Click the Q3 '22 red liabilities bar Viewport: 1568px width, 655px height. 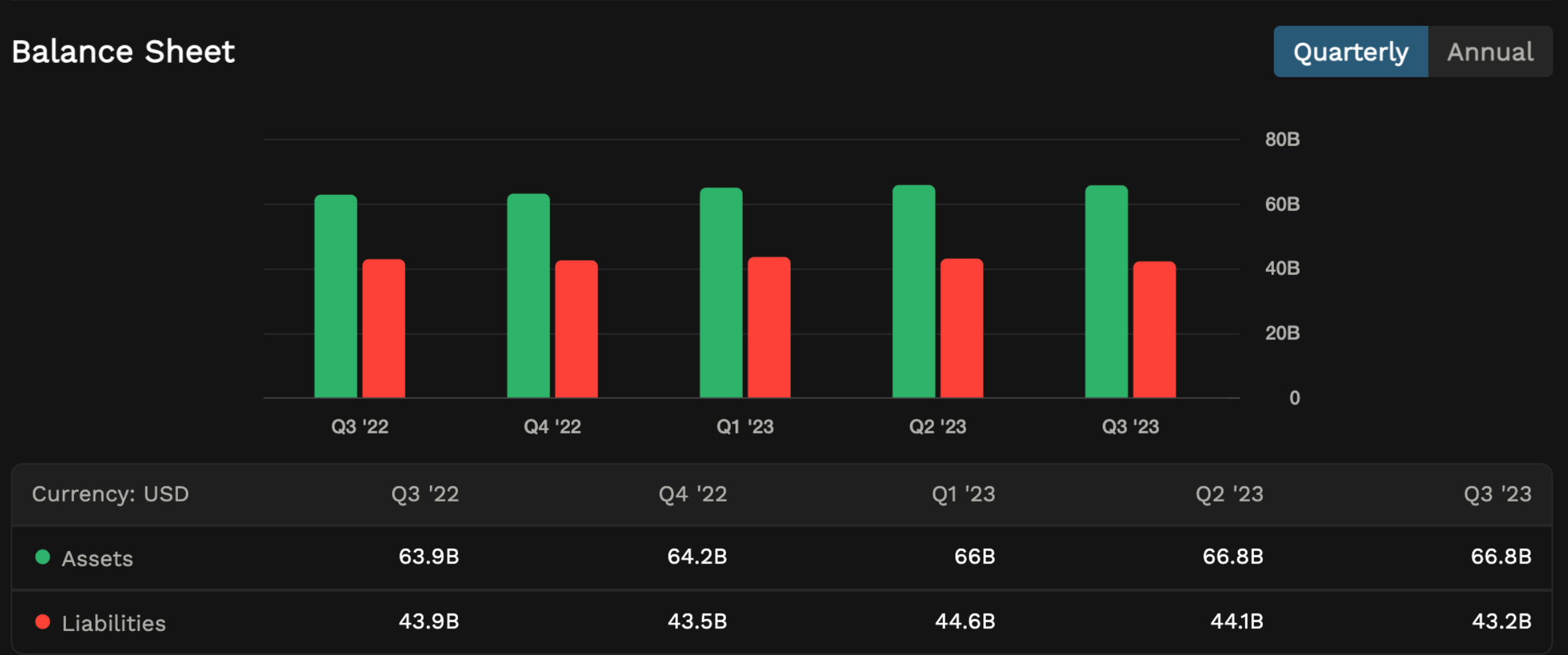click(383, 329)
